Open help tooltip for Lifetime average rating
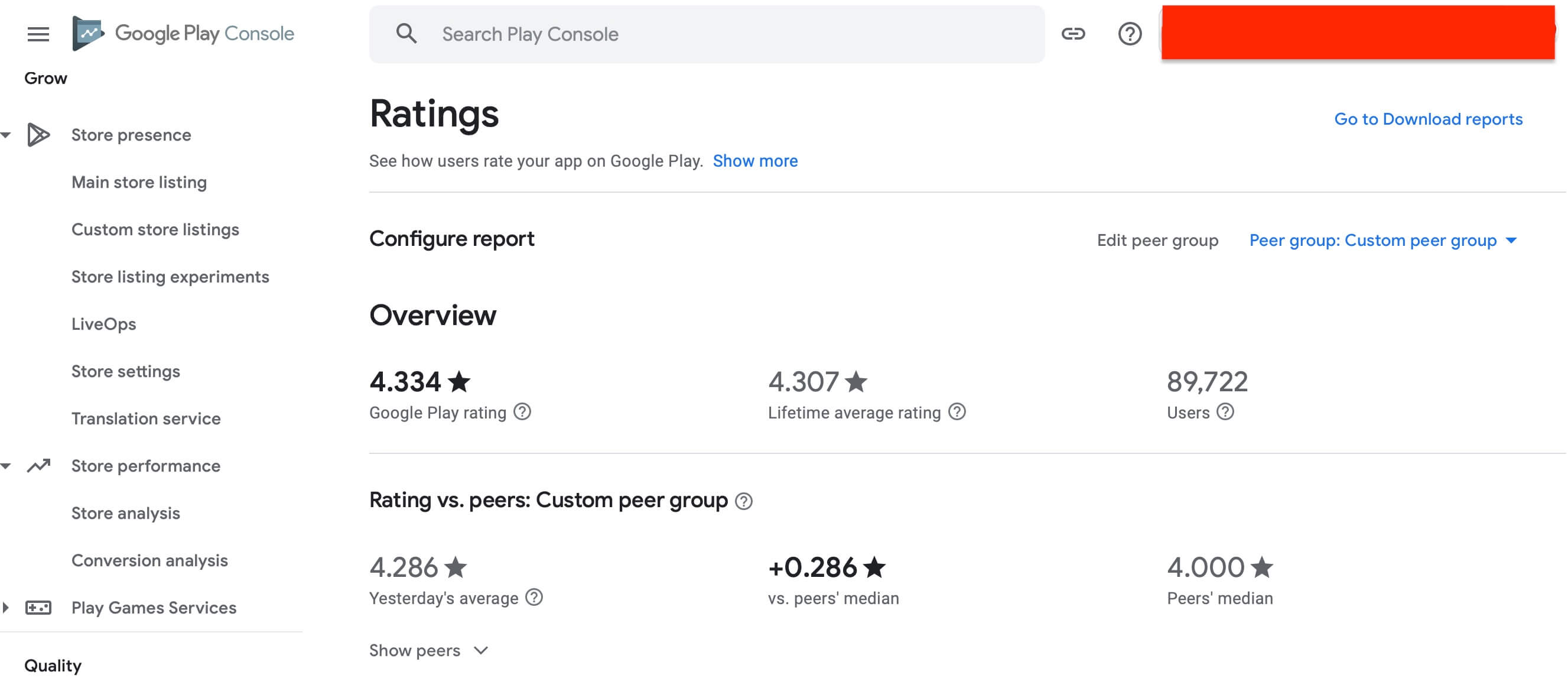1568x688 pixels. click(957, 412)
